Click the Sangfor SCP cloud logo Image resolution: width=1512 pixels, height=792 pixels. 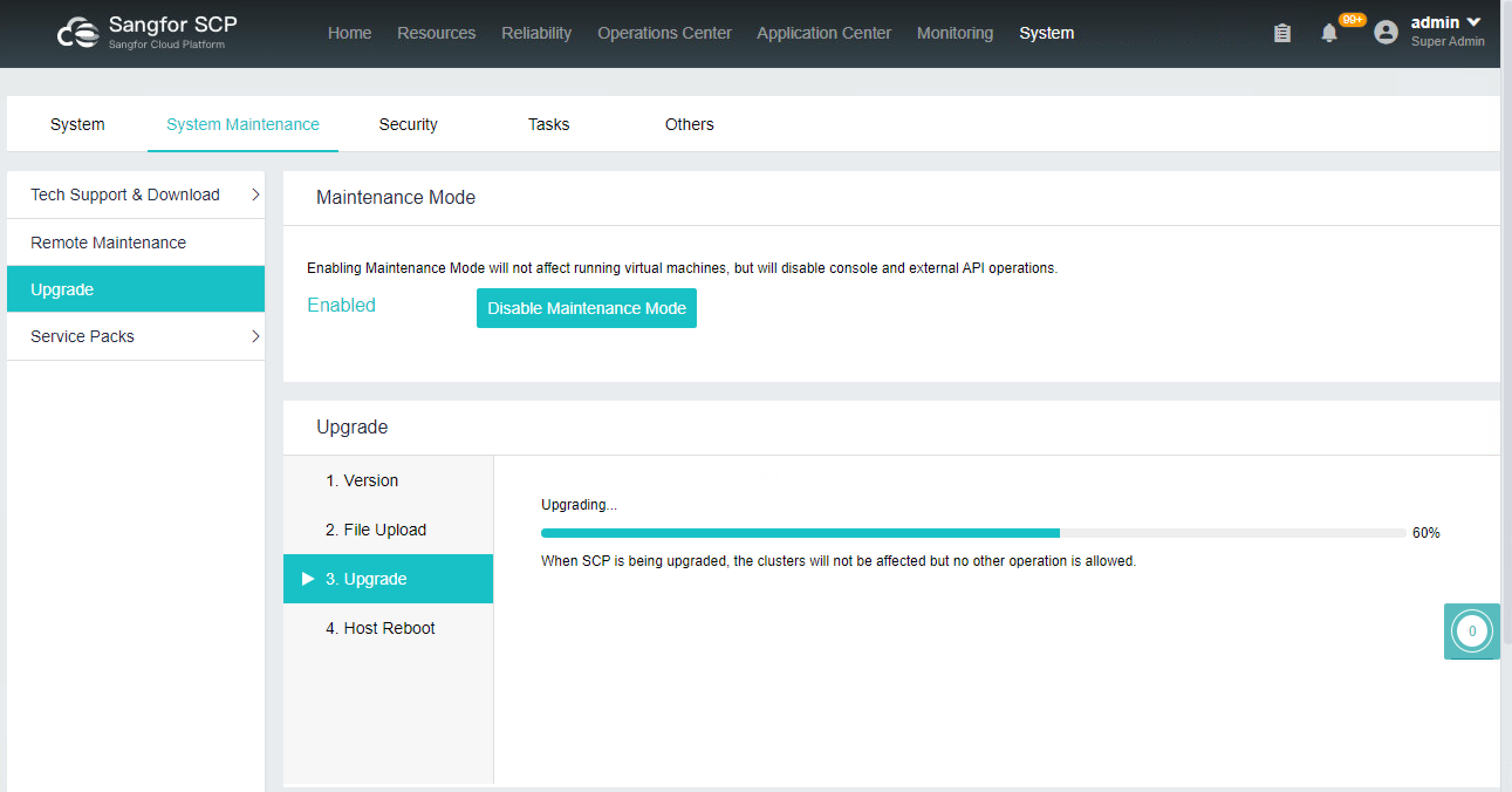78,32
